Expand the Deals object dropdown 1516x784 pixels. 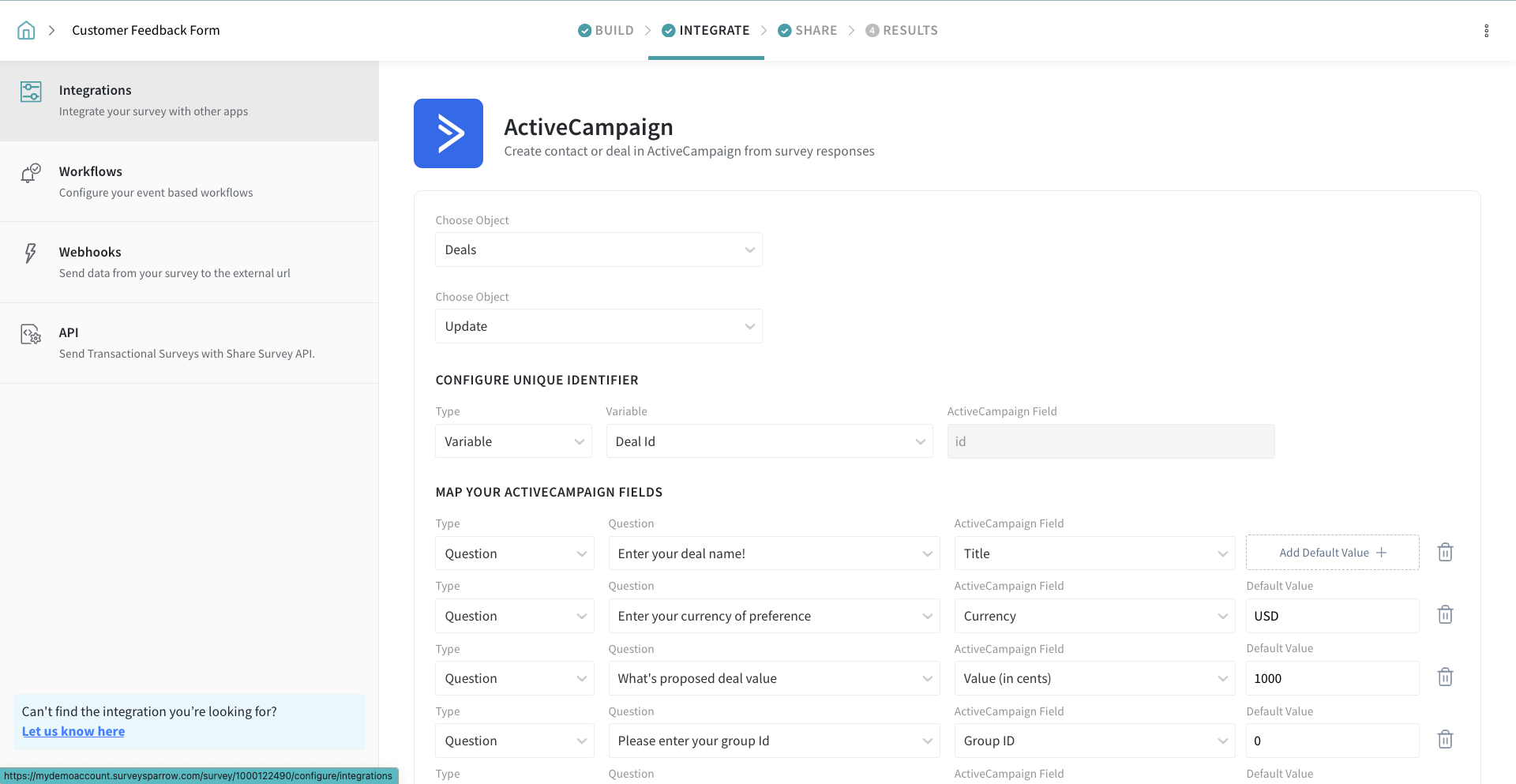(598, 249)
